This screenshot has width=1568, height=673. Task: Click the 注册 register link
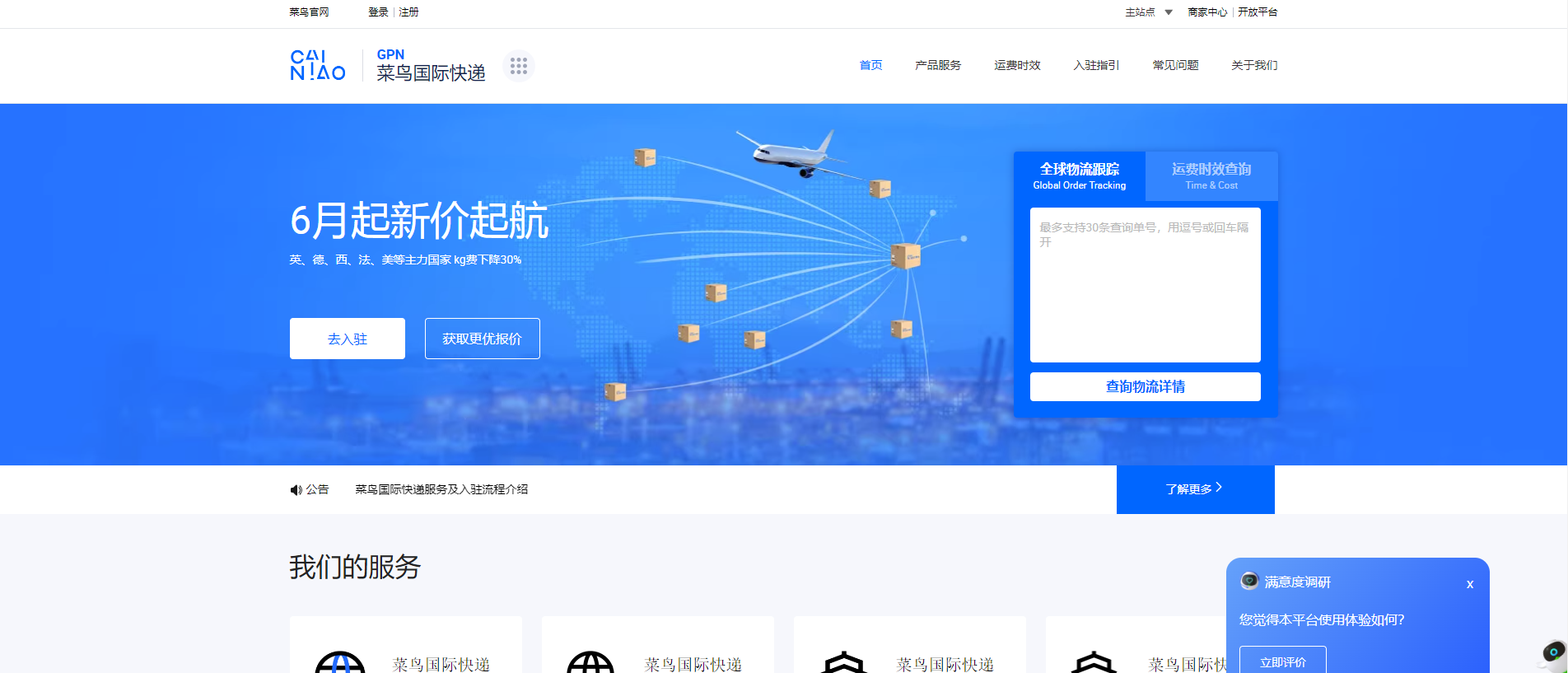[408, 12]
